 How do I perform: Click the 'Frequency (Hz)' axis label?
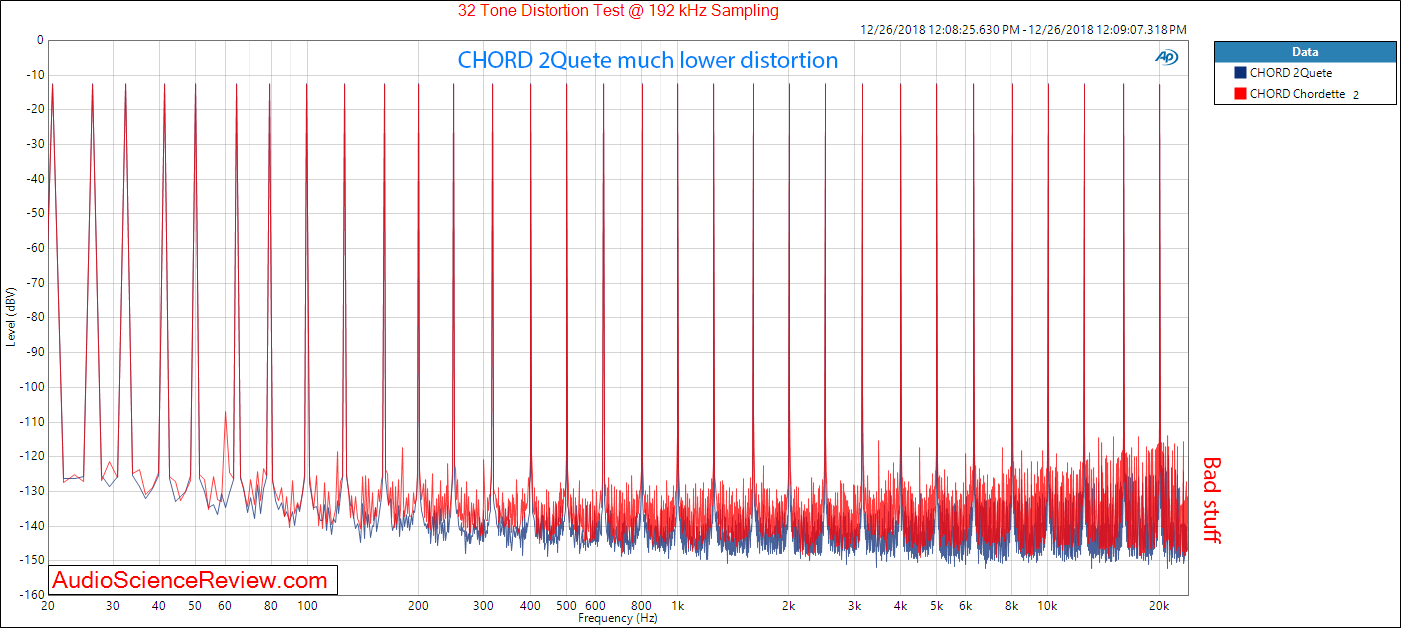click(618, 618)
